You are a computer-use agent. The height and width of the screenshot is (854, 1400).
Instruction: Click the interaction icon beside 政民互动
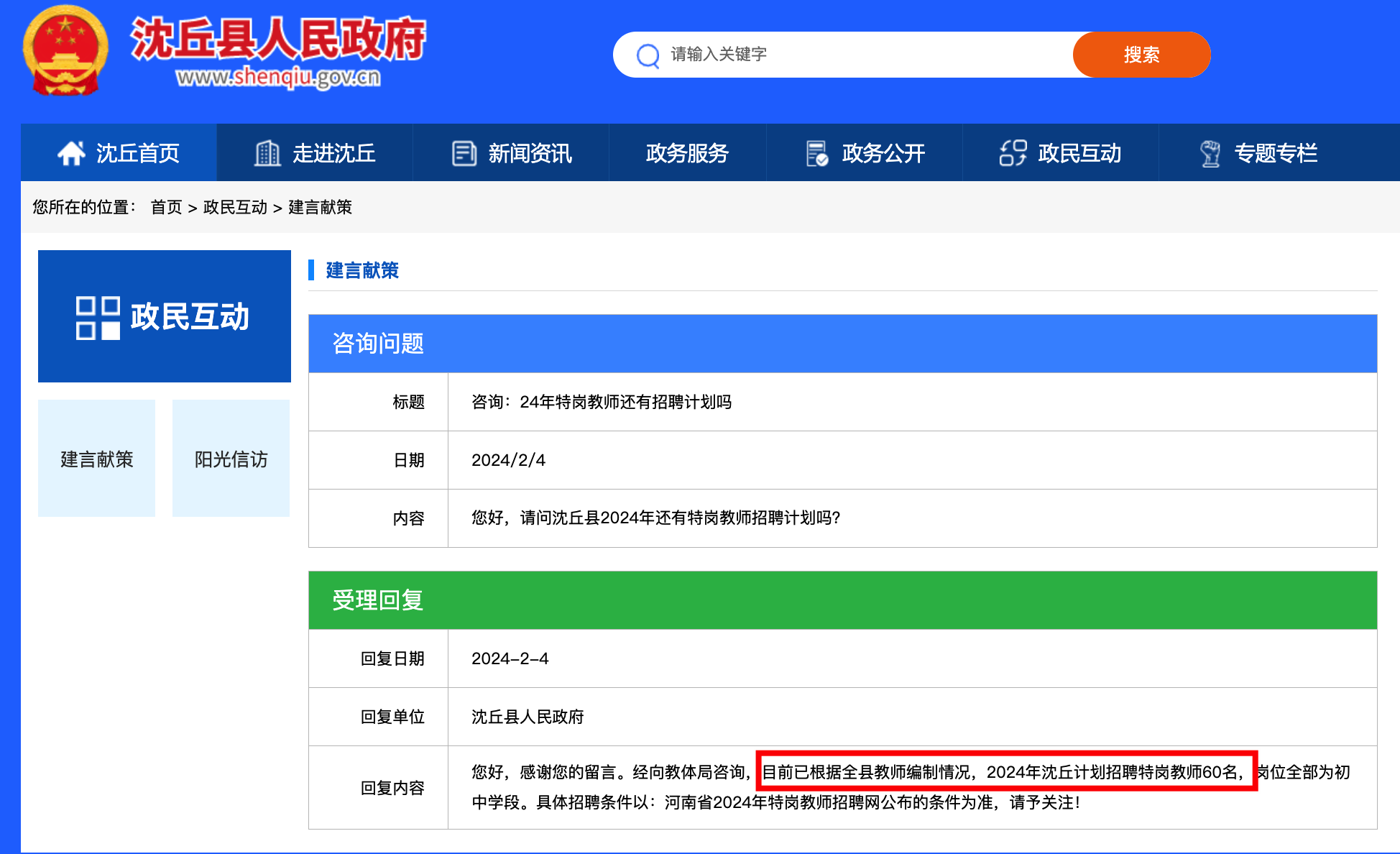coord(1013,153)
